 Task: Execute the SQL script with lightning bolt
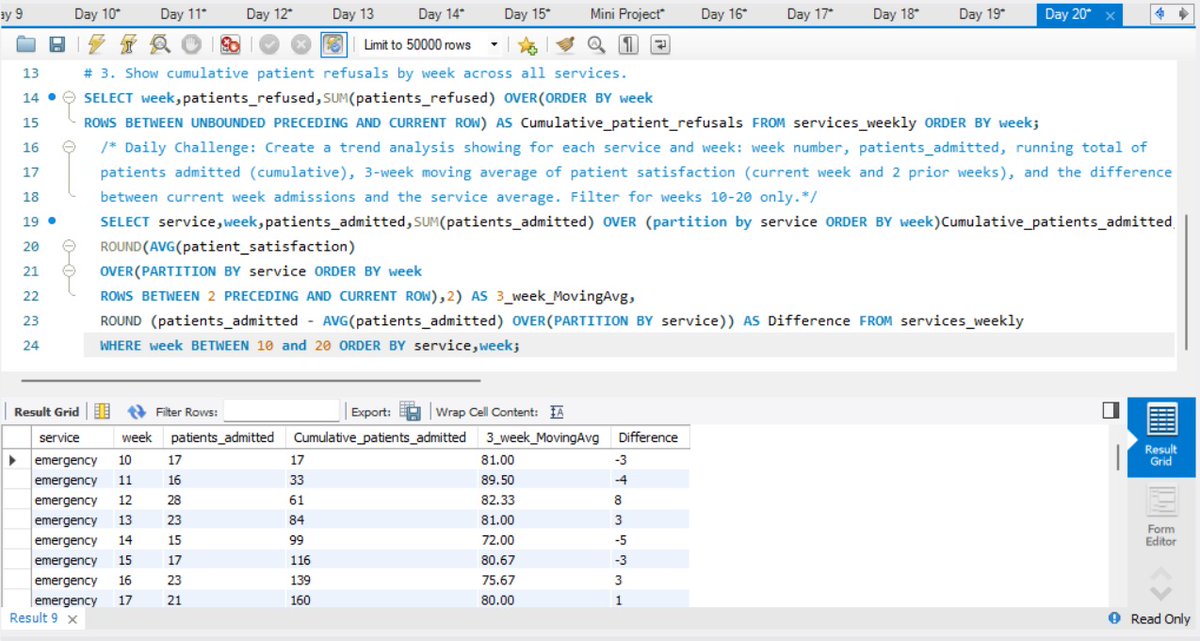95,44
